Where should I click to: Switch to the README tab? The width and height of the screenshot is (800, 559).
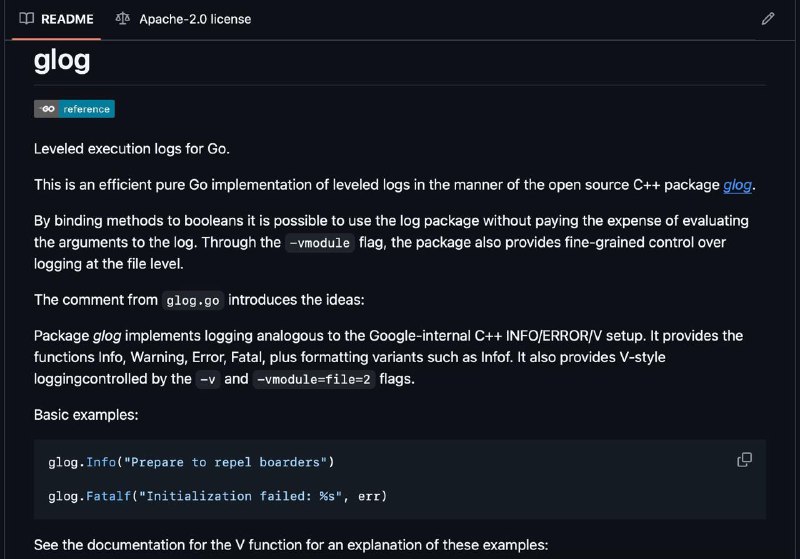(57, 19)
